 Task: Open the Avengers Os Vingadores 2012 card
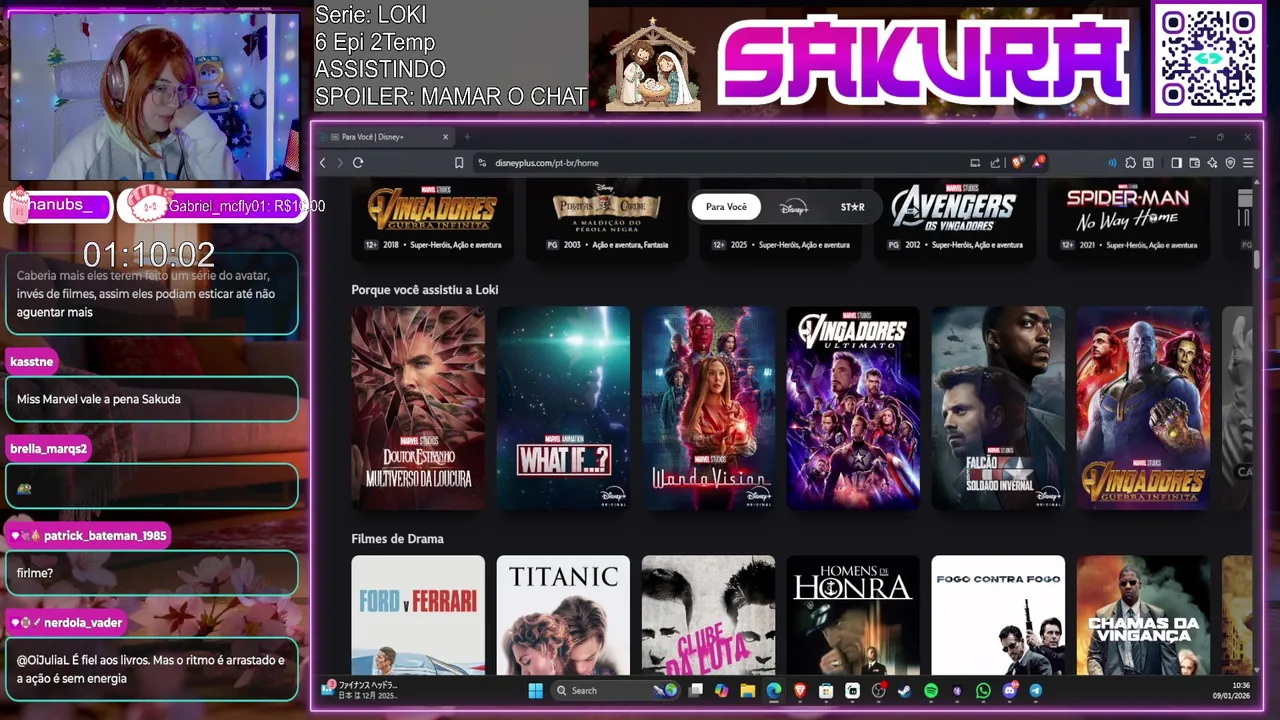(x=954, y=220)
